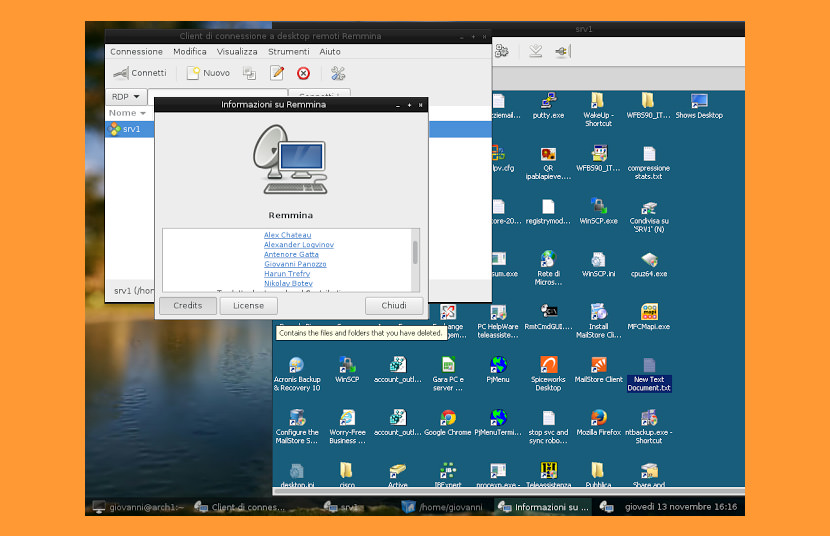This screenshot has width=830, height=536.
Task: Click the Connetti toolbar button
Action: tap(140, 73)
